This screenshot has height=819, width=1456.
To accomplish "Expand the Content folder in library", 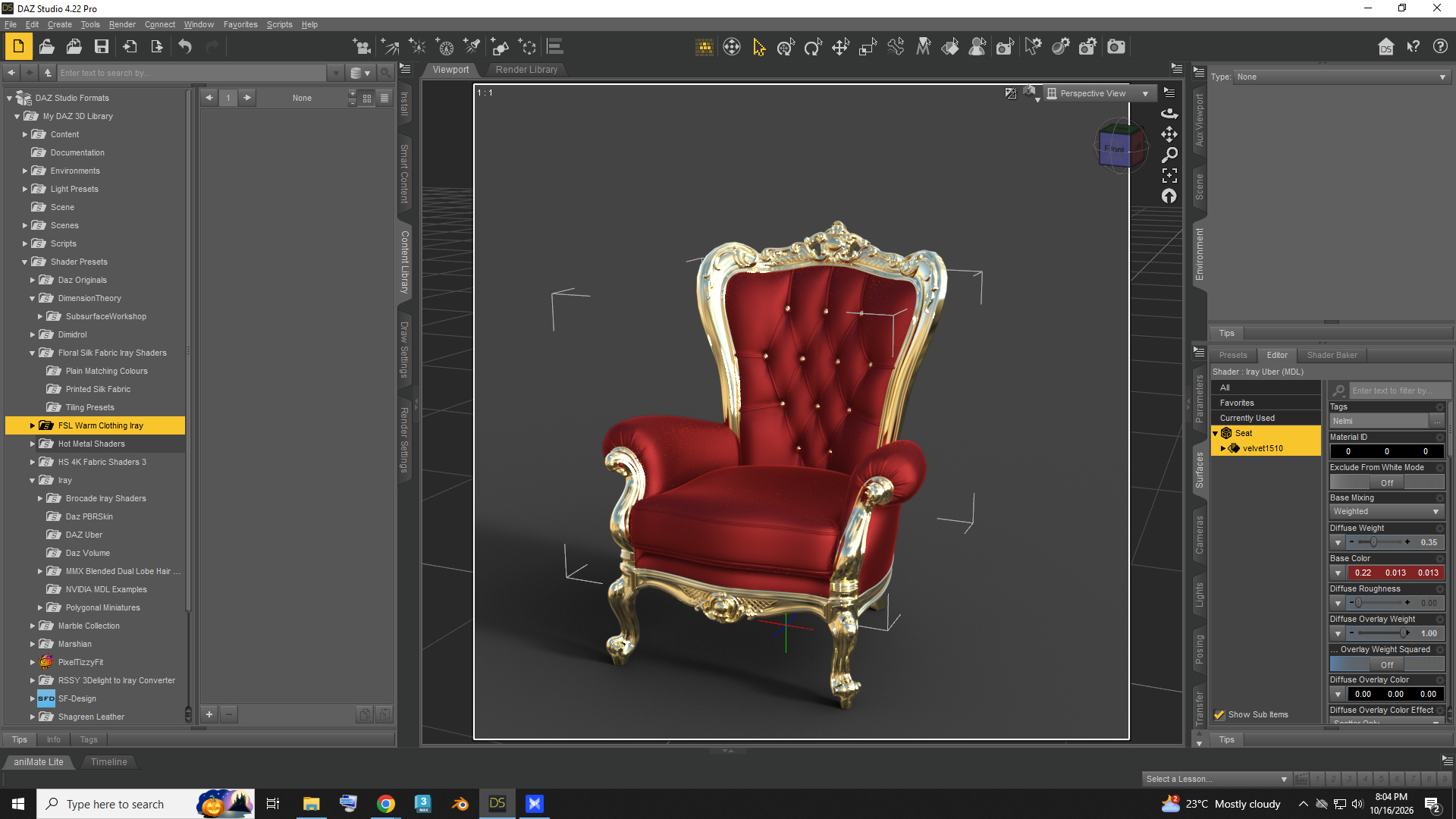I will pos(25,134).
